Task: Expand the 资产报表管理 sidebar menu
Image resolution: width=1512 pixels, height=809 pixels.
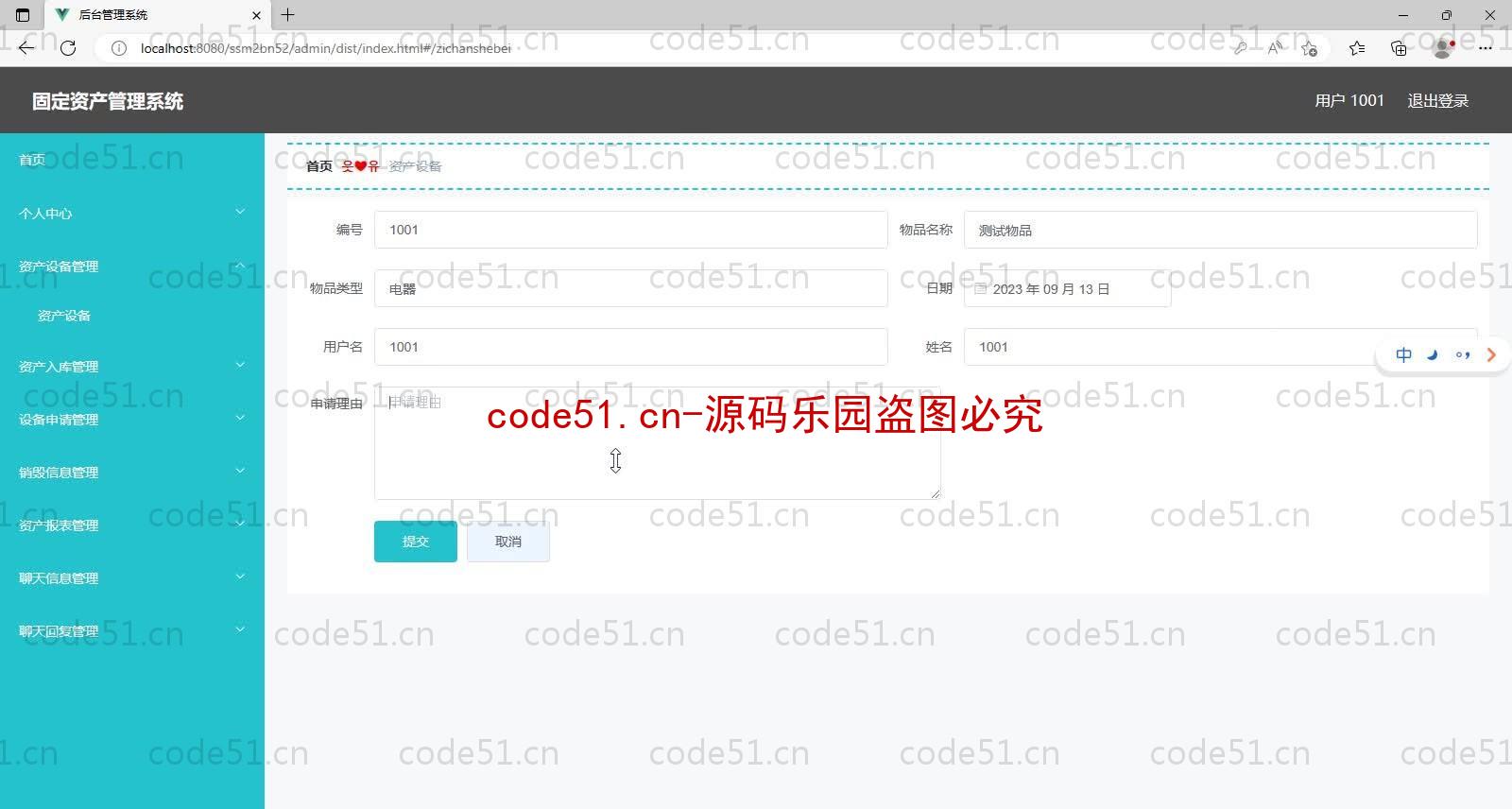Action: click(x=132, y=525)
